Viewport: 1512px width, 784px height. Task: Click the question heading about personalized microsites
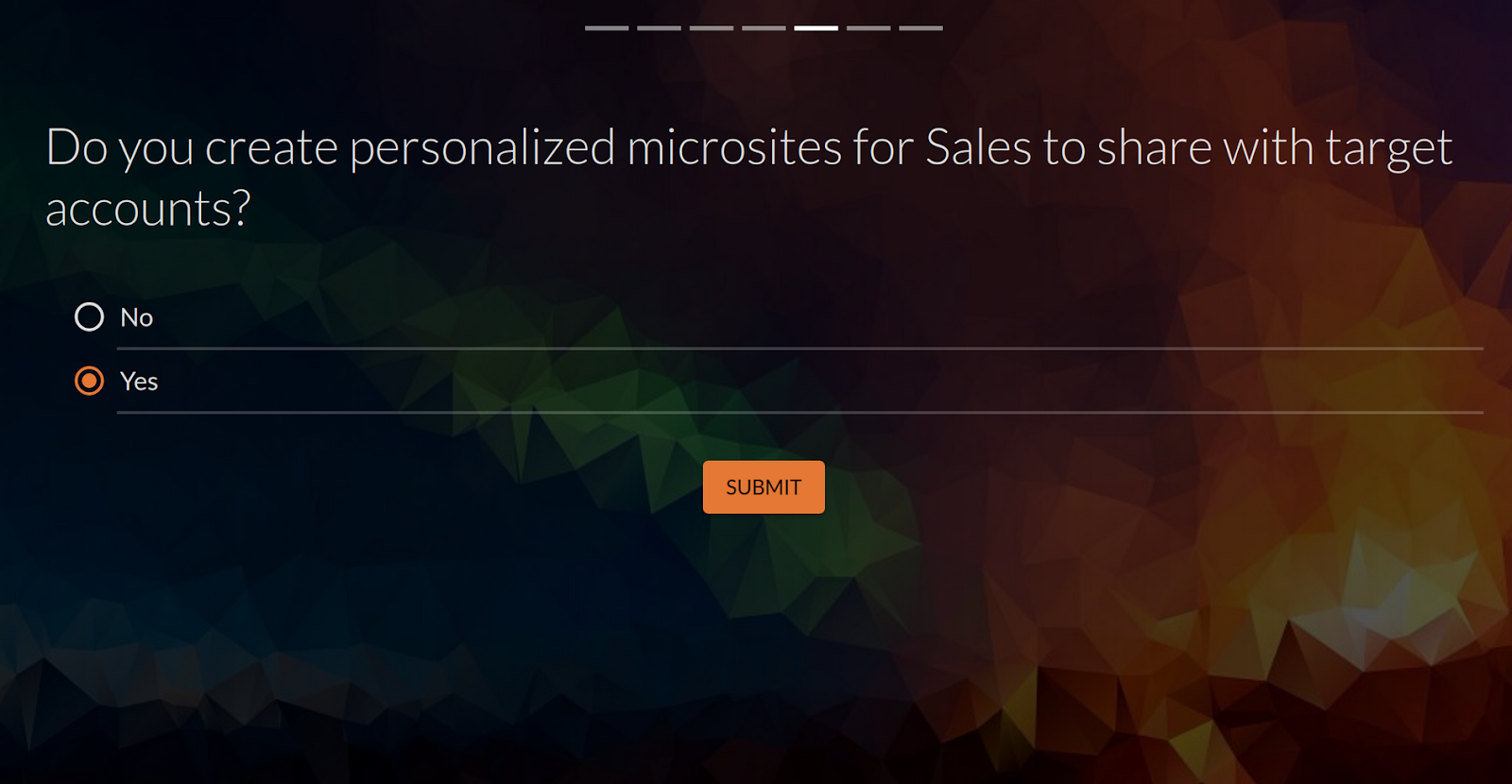(x=748, y=178)
